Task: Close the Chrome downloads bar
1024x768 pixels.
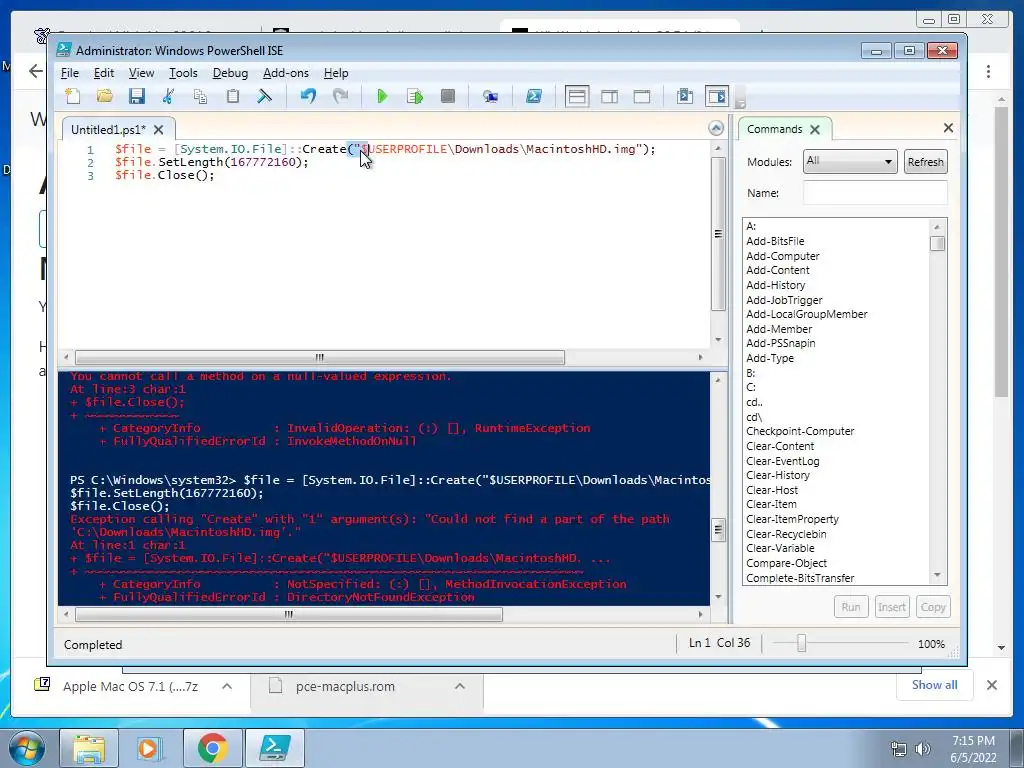Action: [x=991, y=685]
